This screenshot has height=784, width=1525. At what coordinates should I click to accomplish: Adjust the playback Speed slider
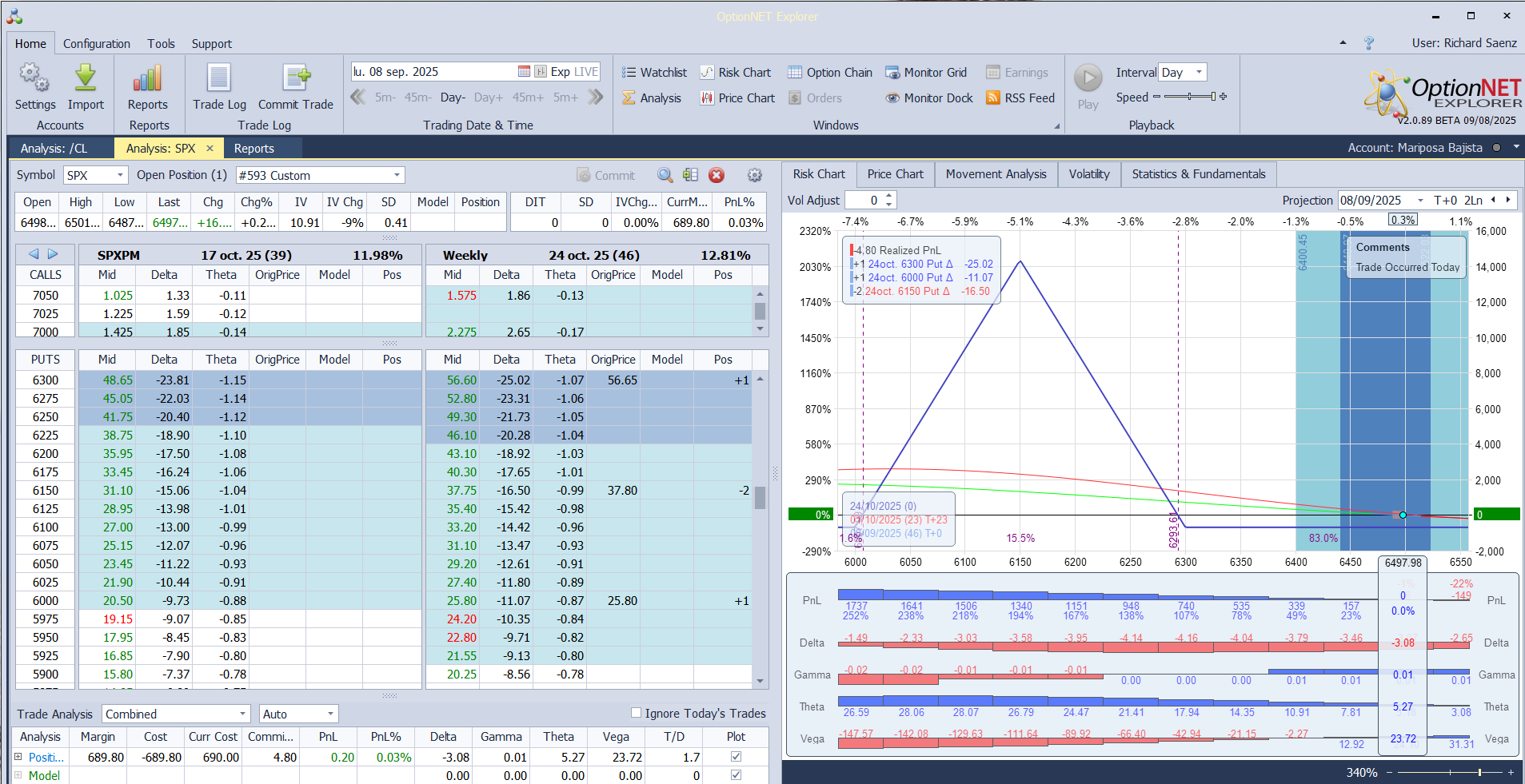coord(1190,97)
